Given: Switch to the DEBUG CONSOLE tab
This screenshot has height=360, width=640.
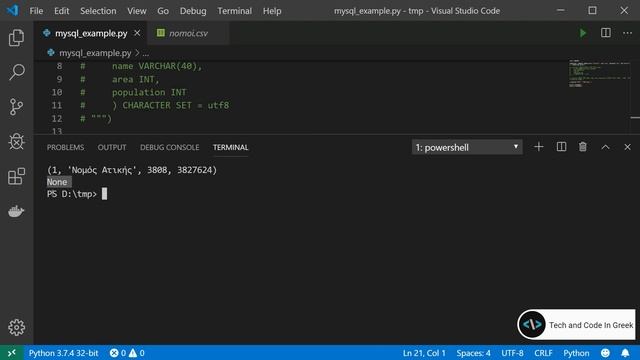Looking at the screenshot, I should pyautogui.click(x=169, y=147).
